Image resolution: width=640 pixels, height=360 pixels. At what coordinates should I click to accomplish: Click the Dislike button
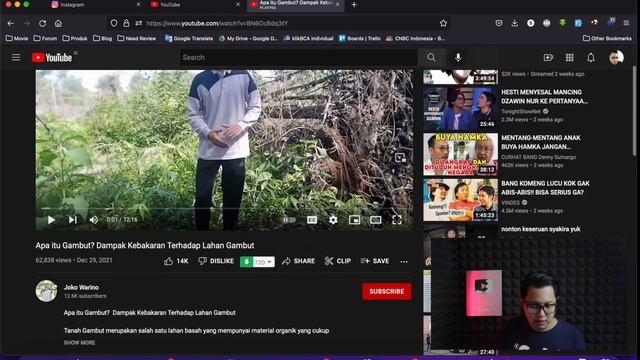click(216, 261)
